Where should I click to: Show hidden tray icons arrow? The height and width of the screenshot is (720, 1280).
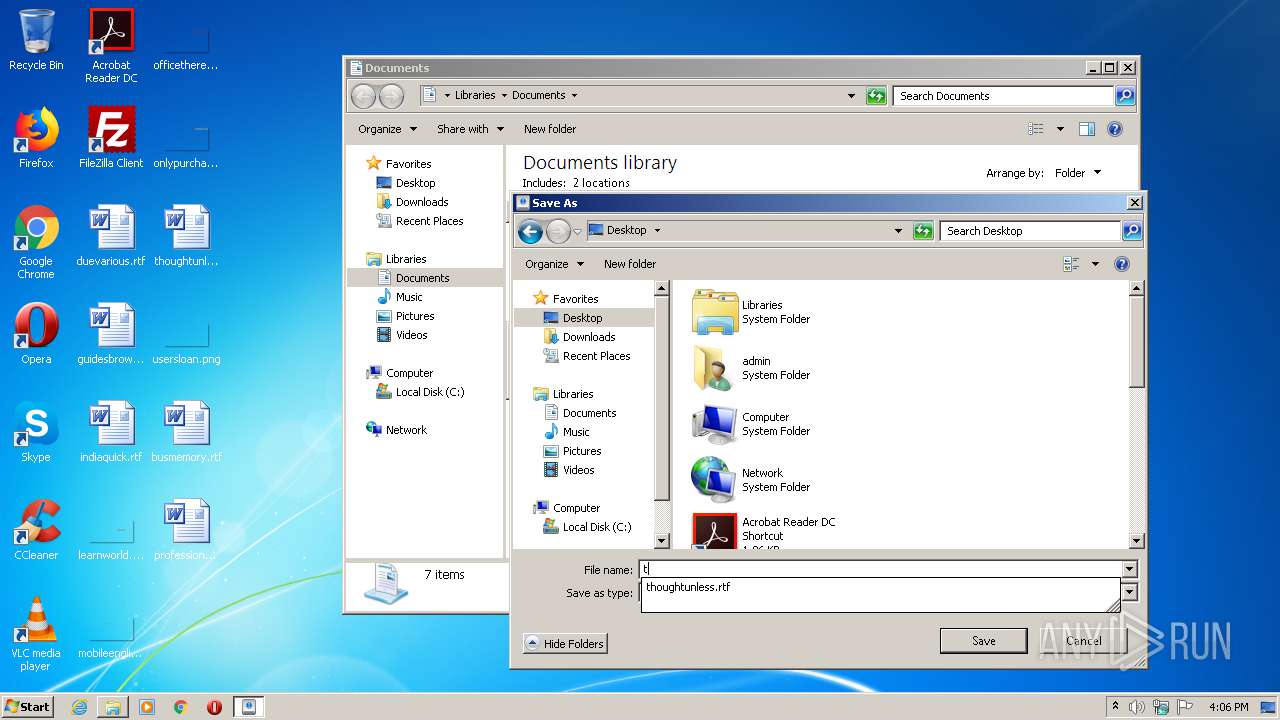tap(1115, 707)
